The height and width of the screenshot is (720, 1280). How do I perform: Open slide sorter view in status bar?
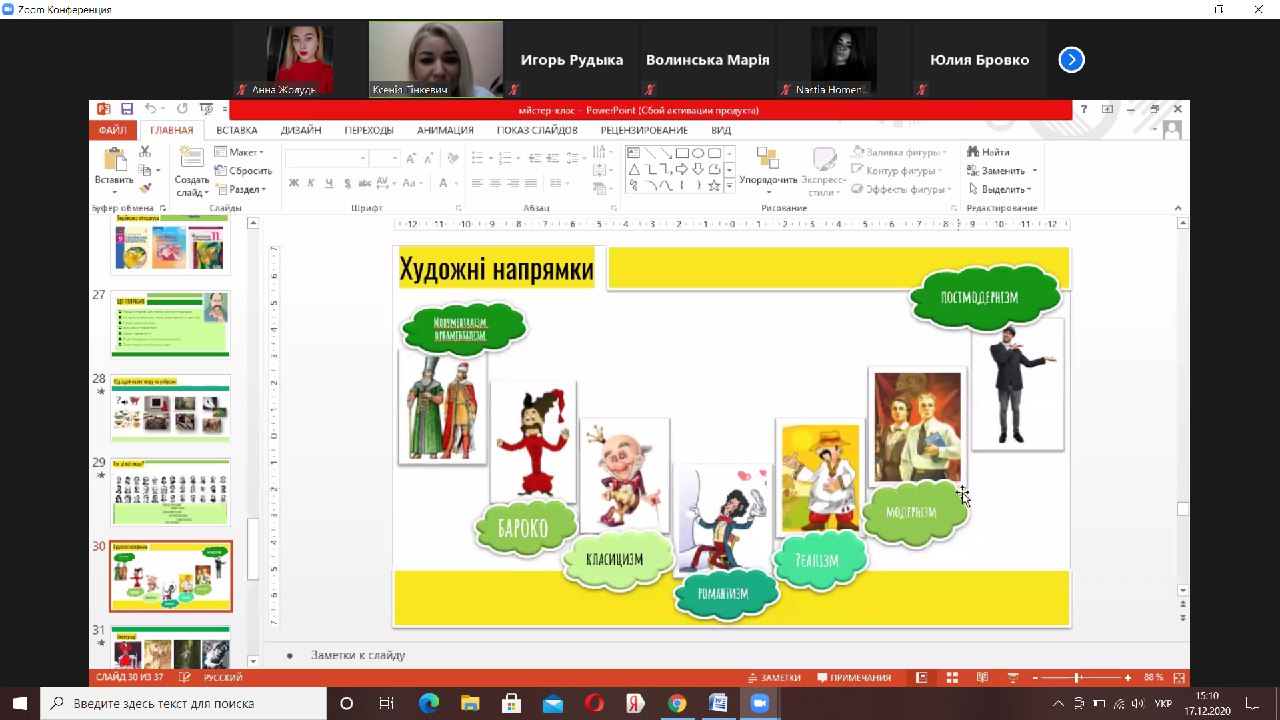point(951,678)
